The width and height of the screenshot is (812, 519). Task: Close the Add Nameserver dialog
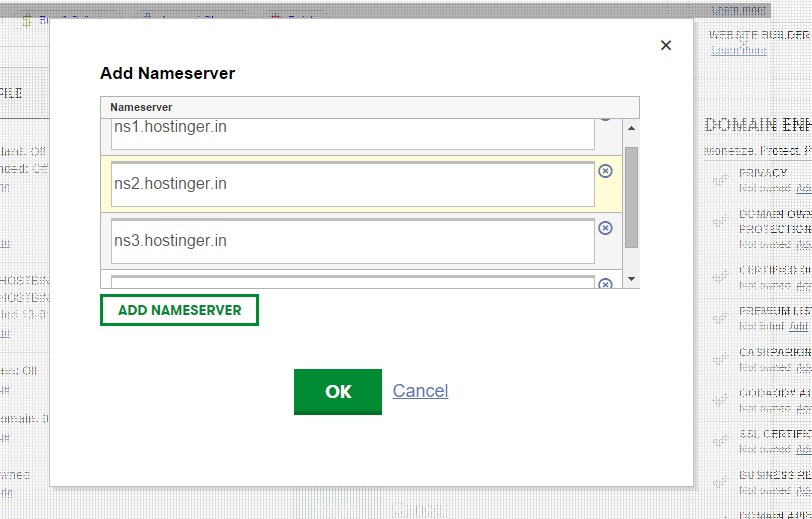[665, 46]
